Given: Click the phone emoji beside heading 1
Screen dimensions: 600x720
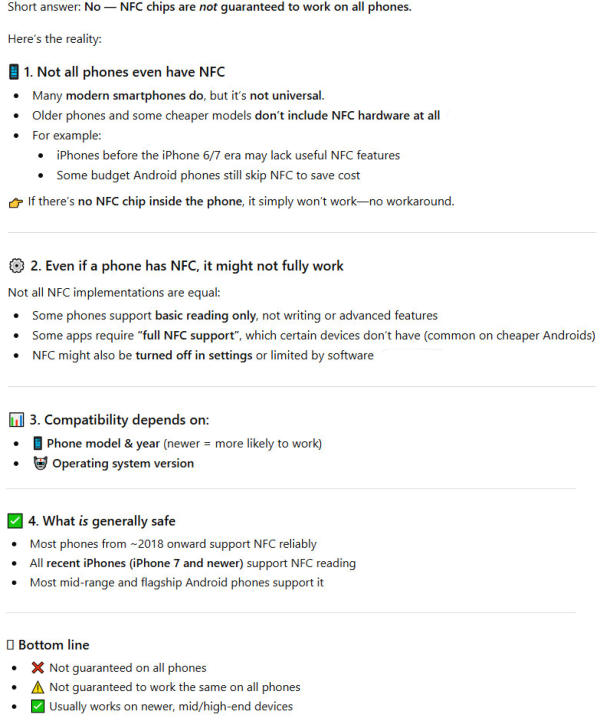Looking at the screenshot, I should [x=14, y=72].
